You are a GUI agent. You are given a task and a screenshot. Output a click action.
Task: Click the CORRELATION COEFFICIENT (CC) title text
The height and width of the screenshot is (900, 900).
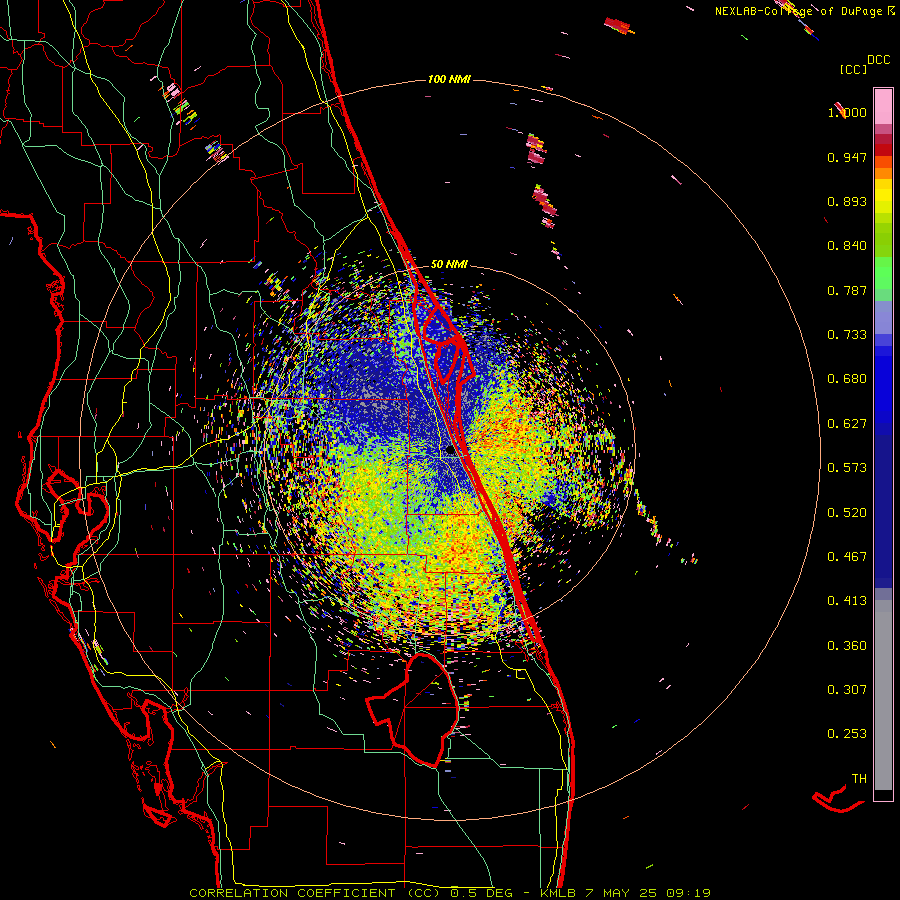316,893
